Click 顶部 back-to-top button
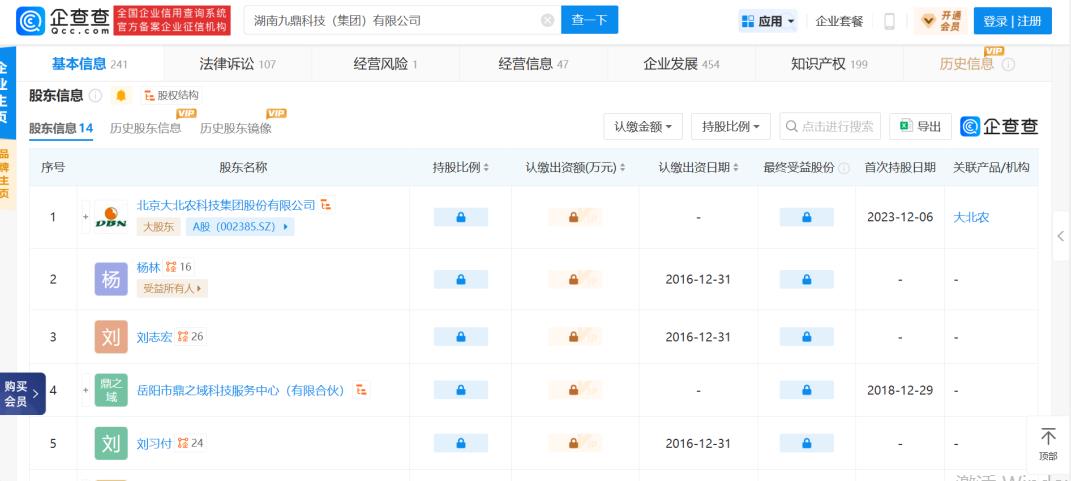 click(1048, 443)
